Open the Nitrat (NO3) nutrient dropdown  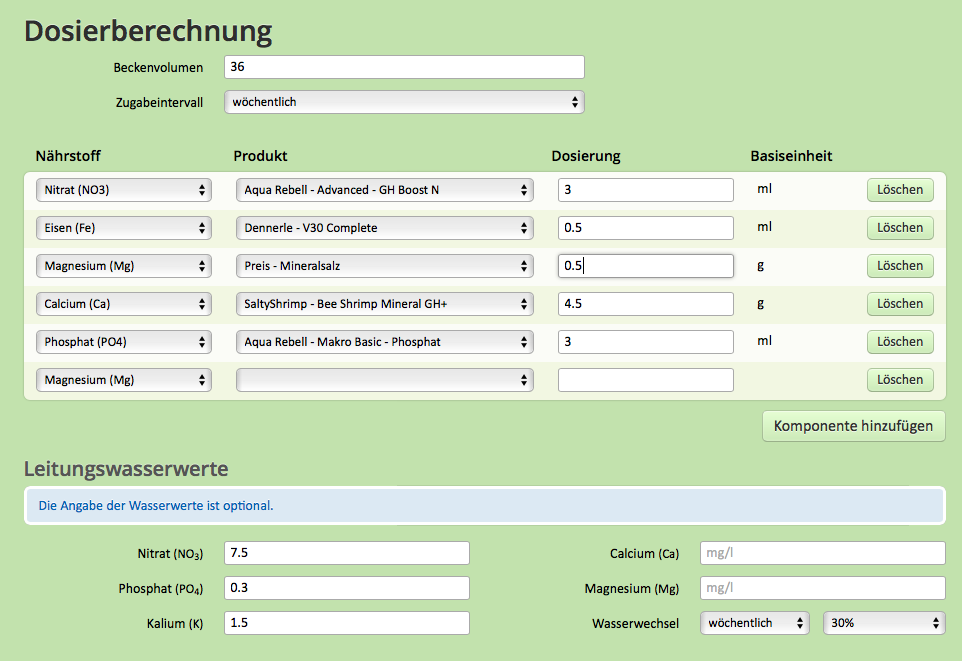point(124,190)
